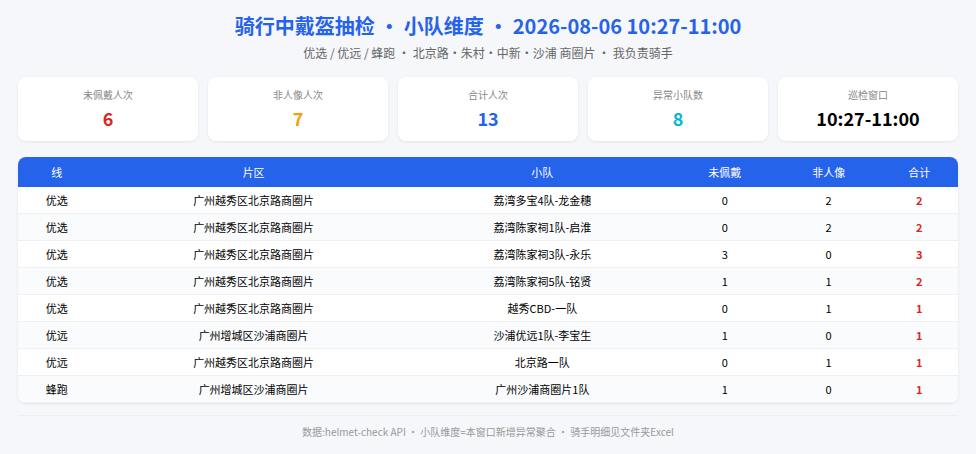Viewport: 976px width, 454px height.
Task: Click red 合计 value 1 for 沙浦优远1队-李宝生
Action: [919, 336]
